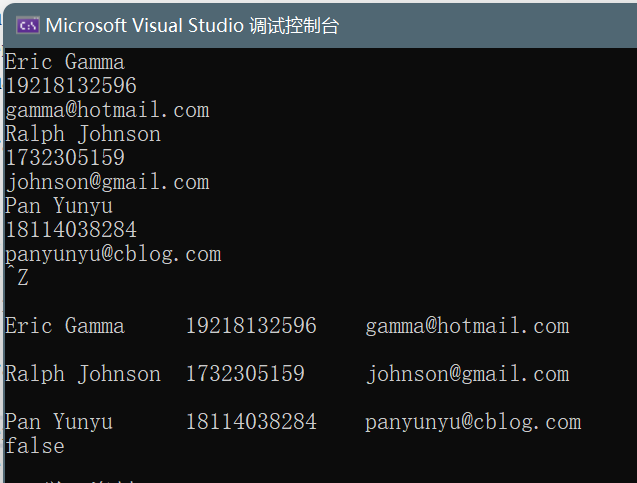Click the standalone input line 'Pan Yunyu'
Screen dimensions: 637x483
pos(59,206)
